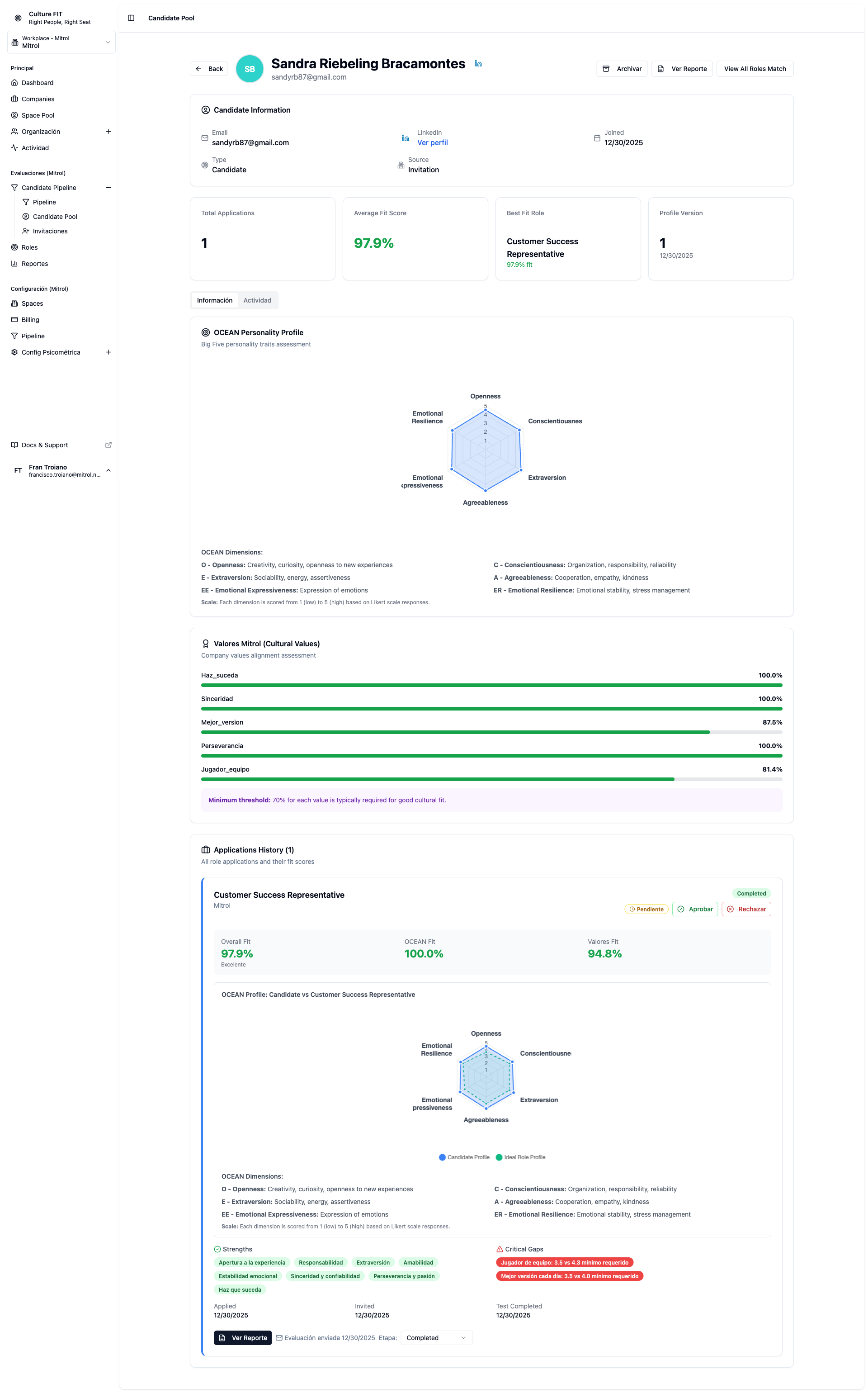Screen dimensions: 868x1393
Task: Click LinkedIn icon beside candidate name
Action: point(478,64)
